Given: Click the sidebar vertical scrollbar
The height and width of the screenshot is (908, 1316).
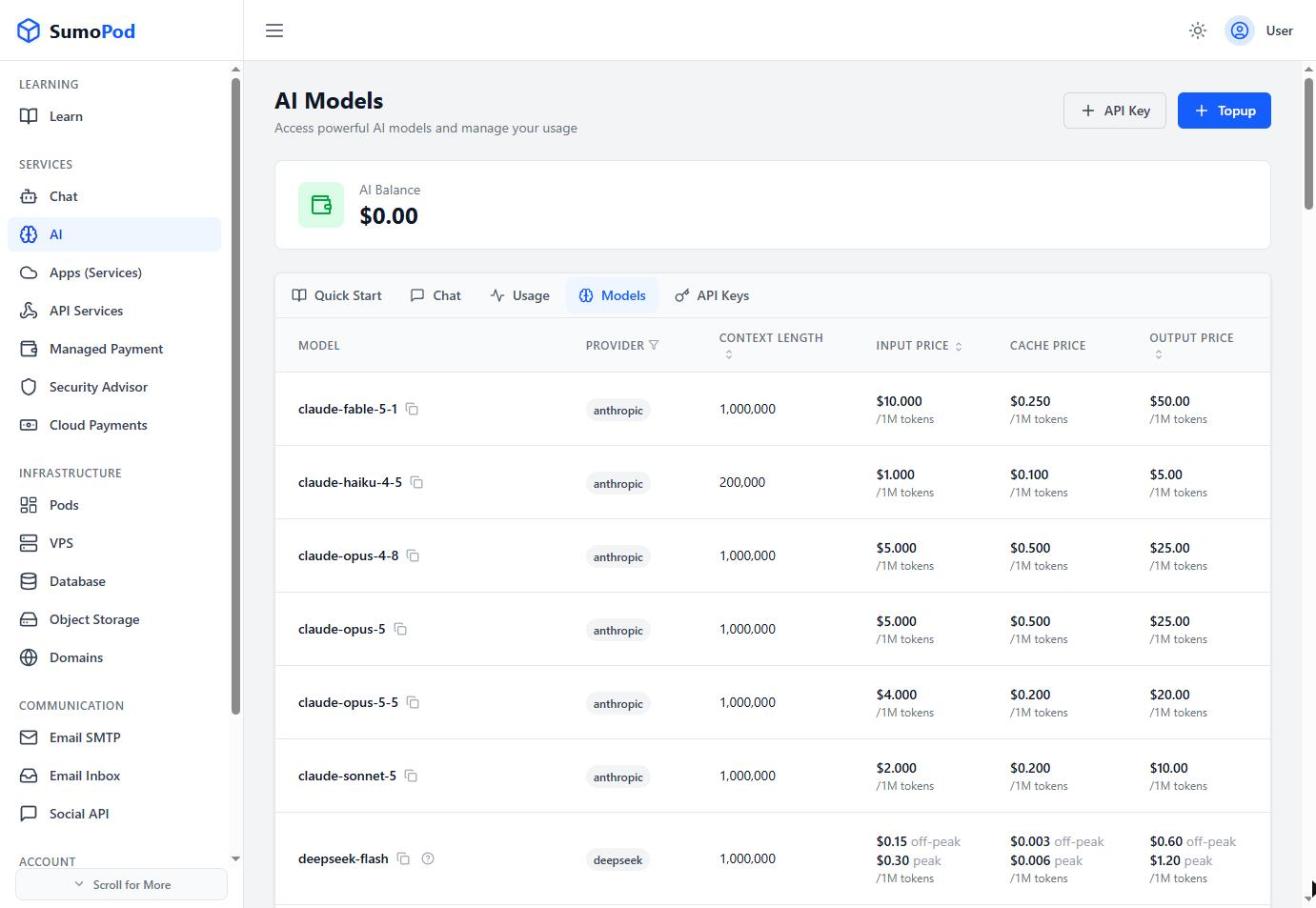Looking at the screenshot, I should point(236,395).
